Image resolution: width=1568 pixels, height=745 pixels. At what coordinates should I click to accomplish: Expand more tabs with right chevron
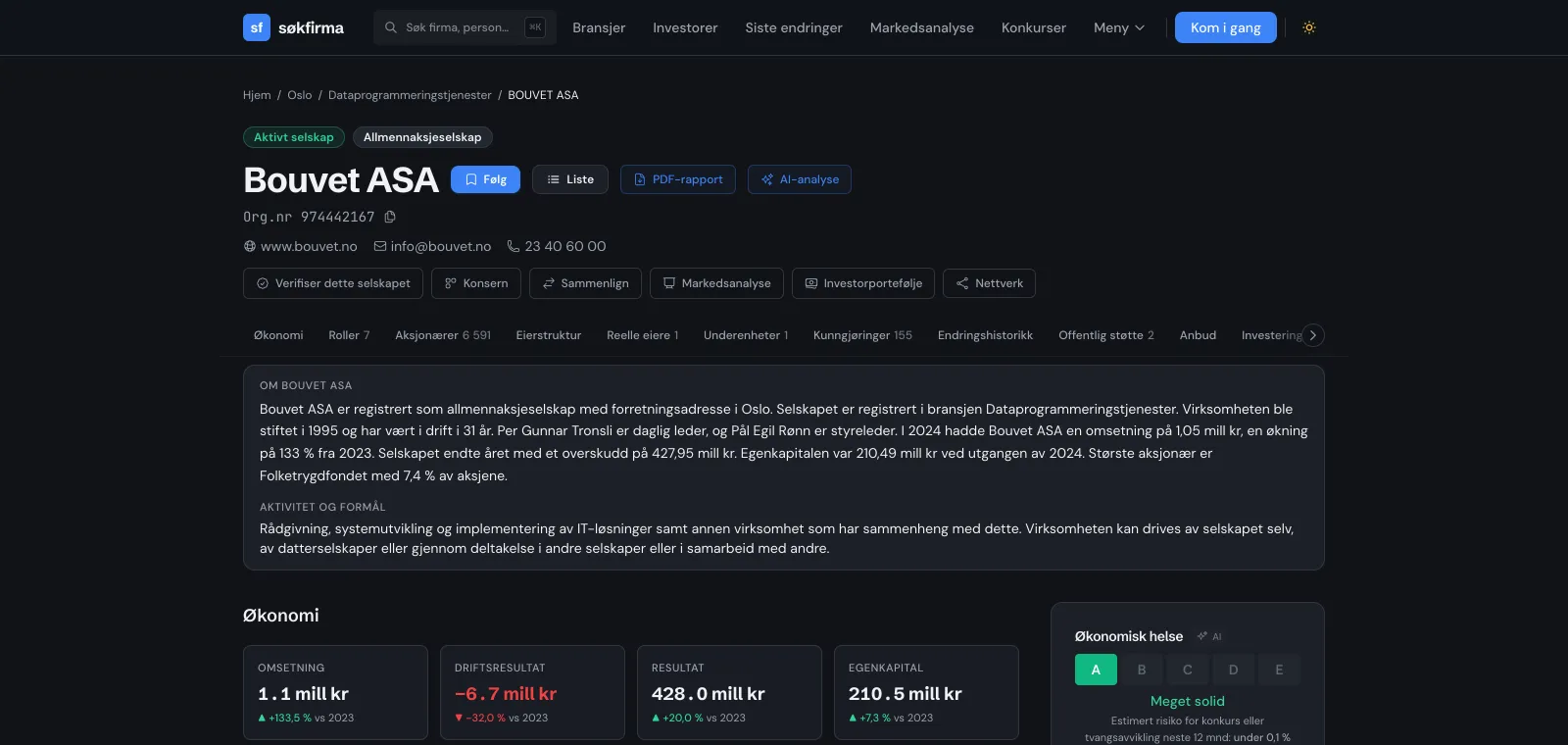[x=1313, y=335]
